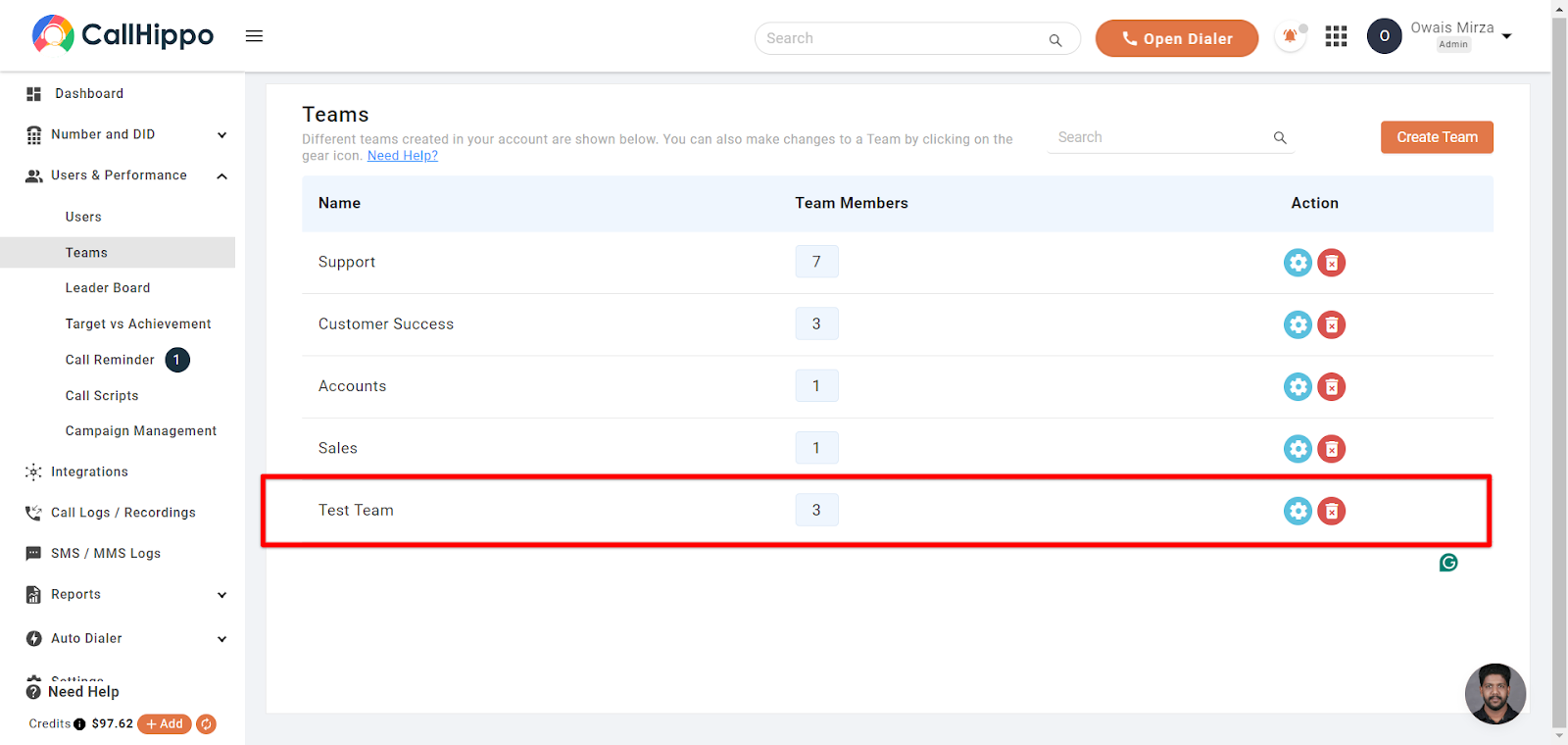Click the Grammarly icon
Image resolution: width=1568 pixels, height=745 pixels.
[x=1448, y=563]
